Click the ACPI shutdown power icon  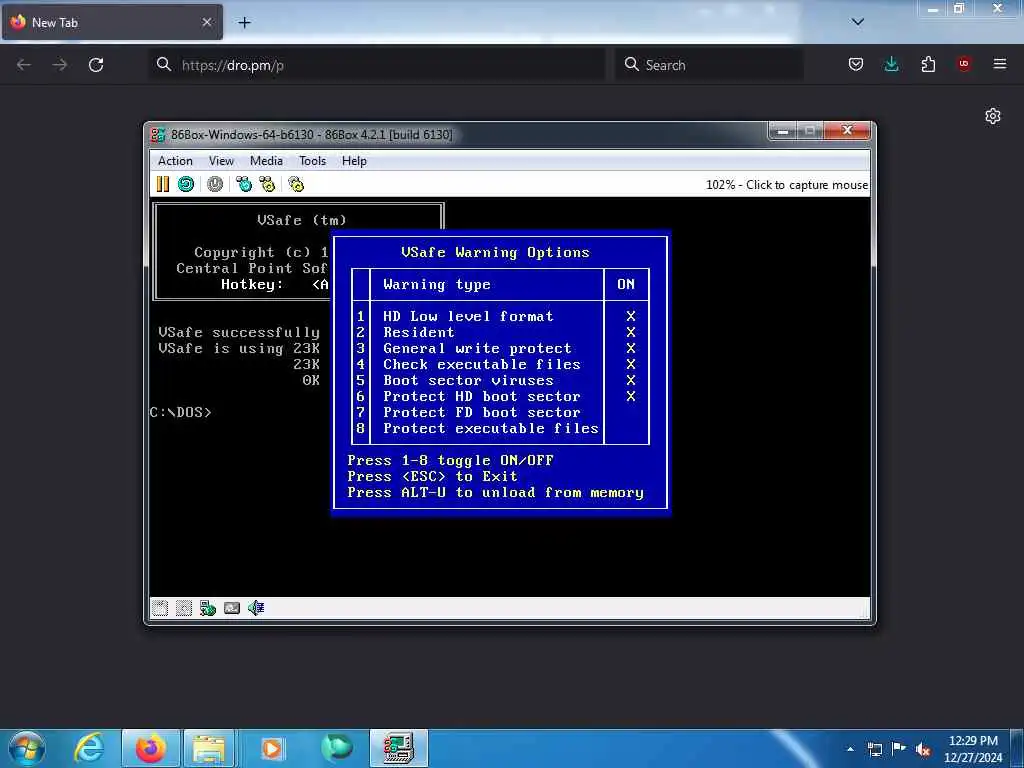[215, 184]
